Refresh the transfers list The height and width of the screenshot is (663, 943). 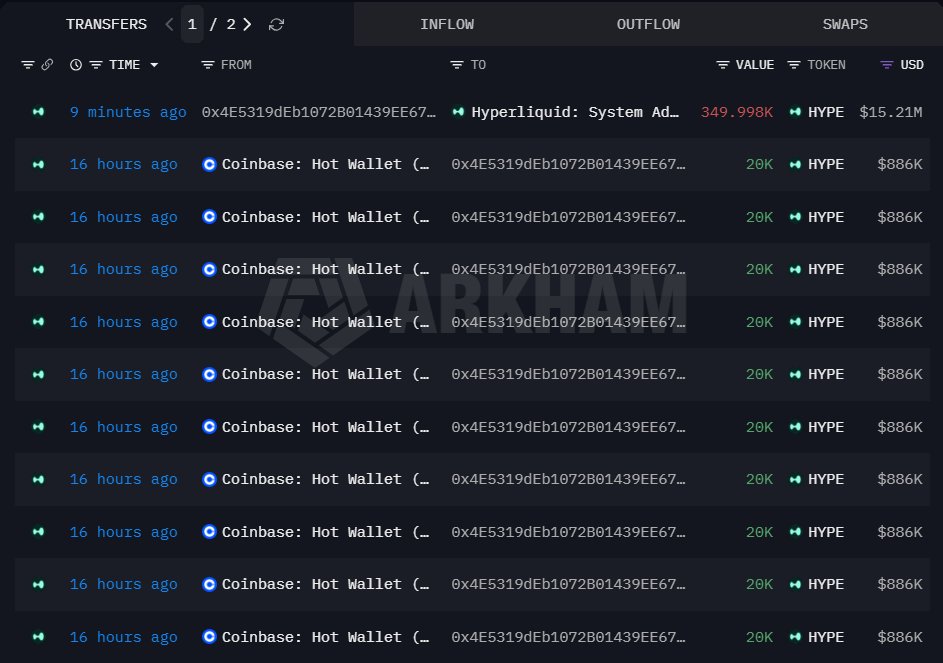(276, 24)
